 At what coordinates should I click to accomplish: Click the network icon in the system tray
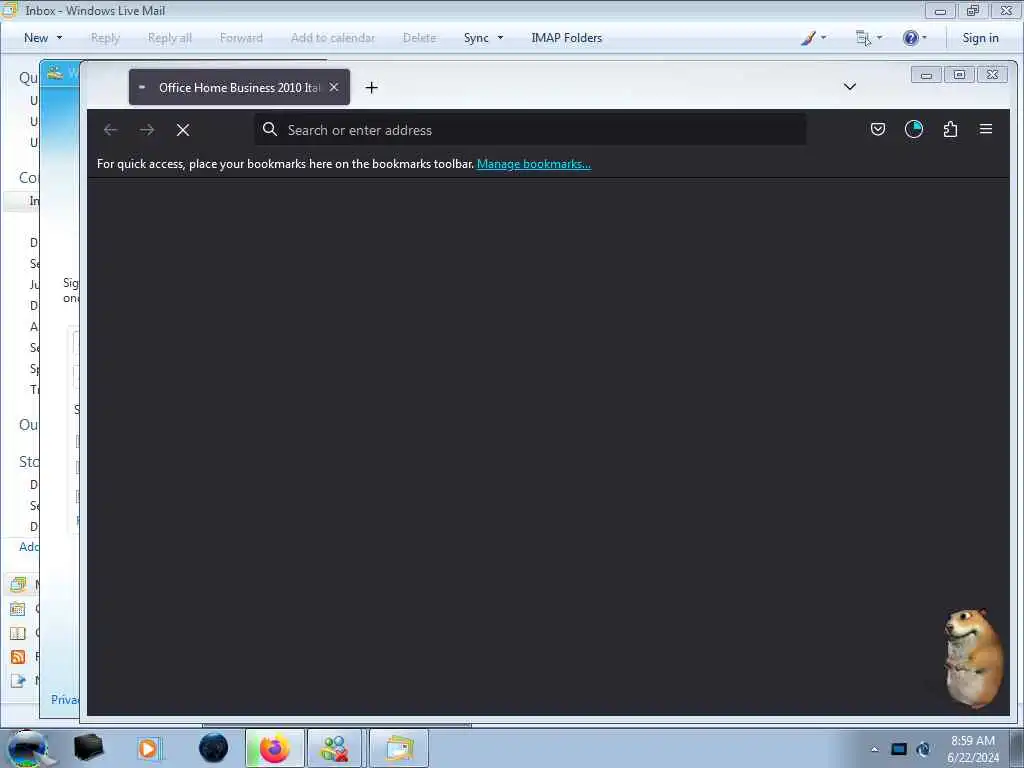point(923,749)
